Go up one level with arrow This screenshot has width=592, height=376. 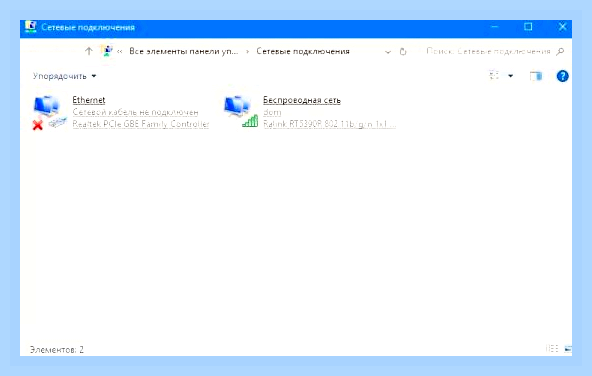[x=89, y=51]
